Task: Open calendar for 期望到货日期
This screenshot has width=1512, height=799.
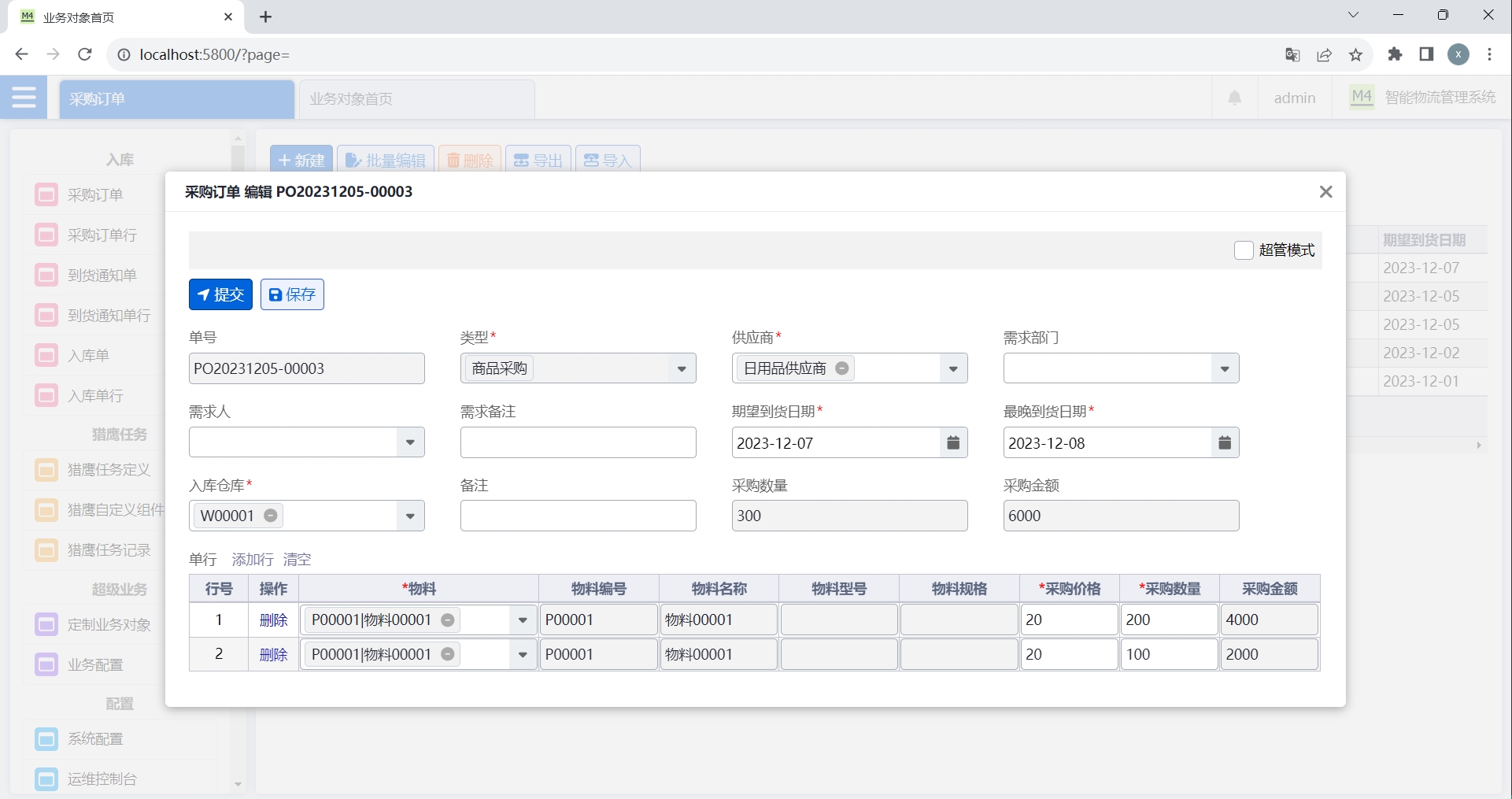Action: pyautogui.click(x=953, y=442)
